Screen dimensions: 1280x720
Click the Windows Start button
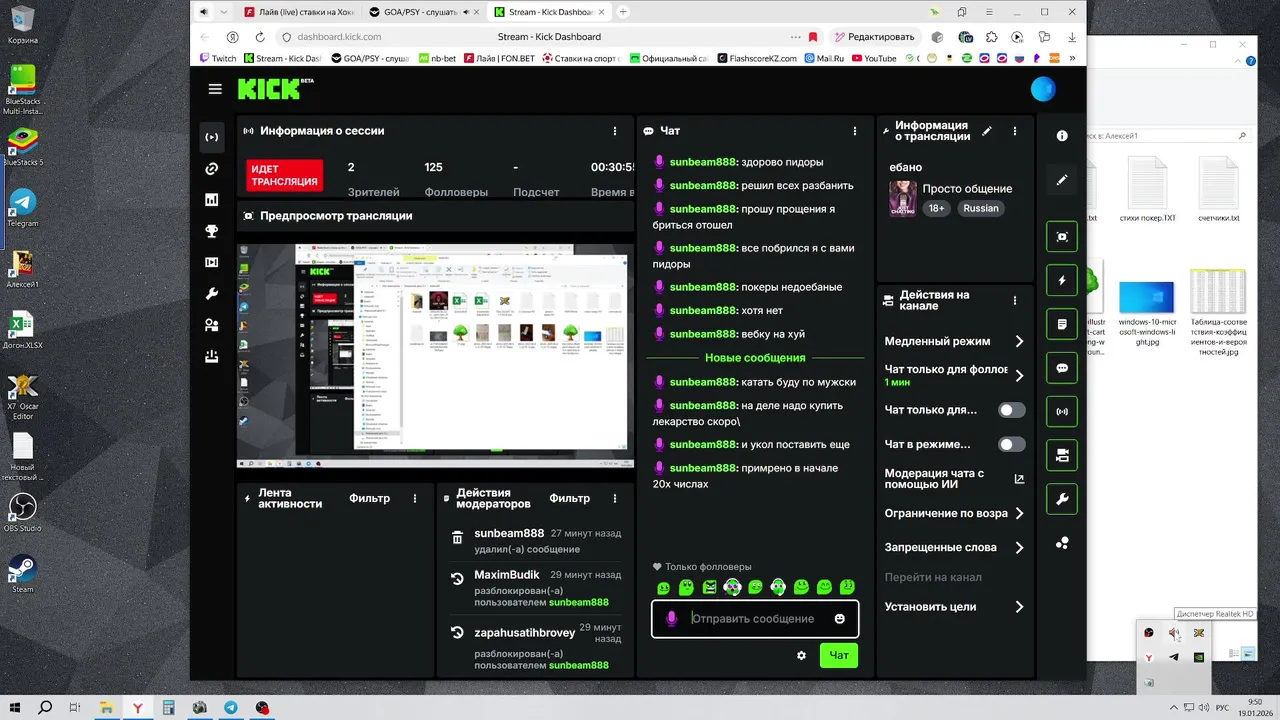coord(16,708)
